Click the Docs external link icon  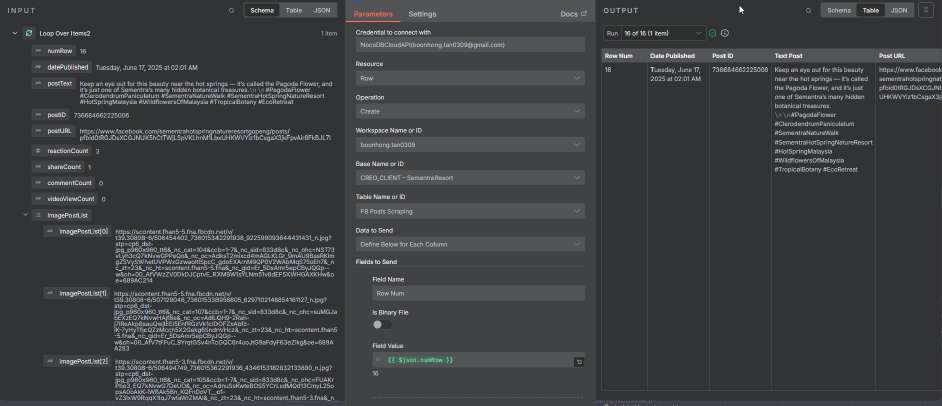click(583, 14)
